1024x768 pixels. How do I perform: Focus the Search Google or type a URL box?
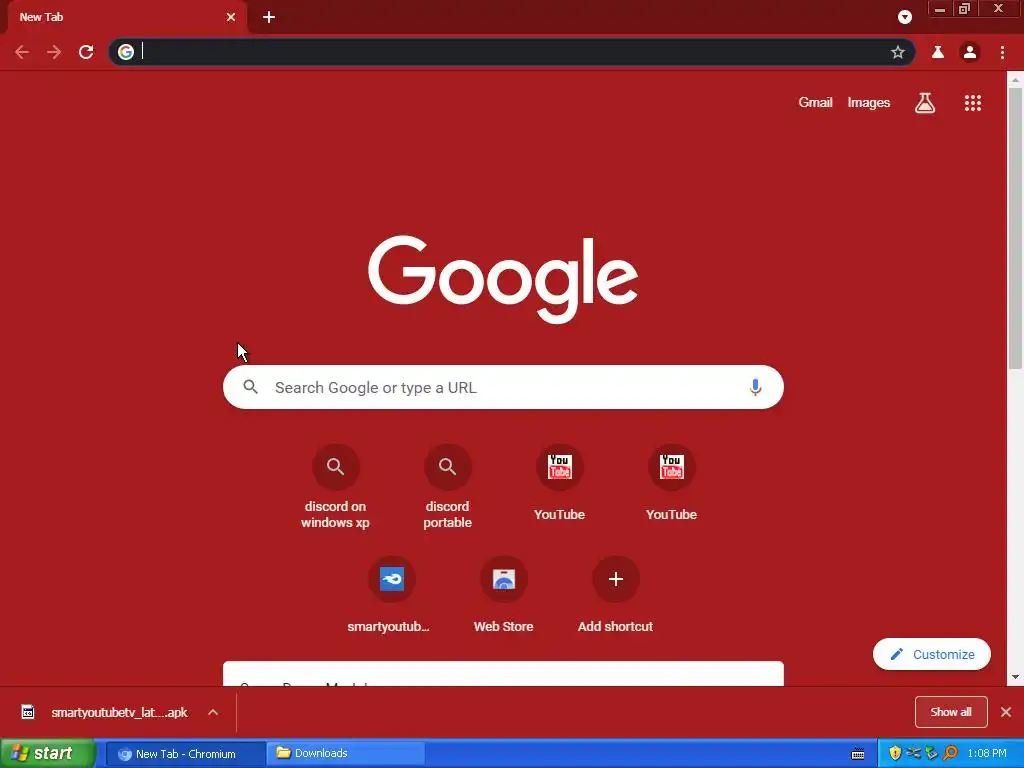[504, 387]
